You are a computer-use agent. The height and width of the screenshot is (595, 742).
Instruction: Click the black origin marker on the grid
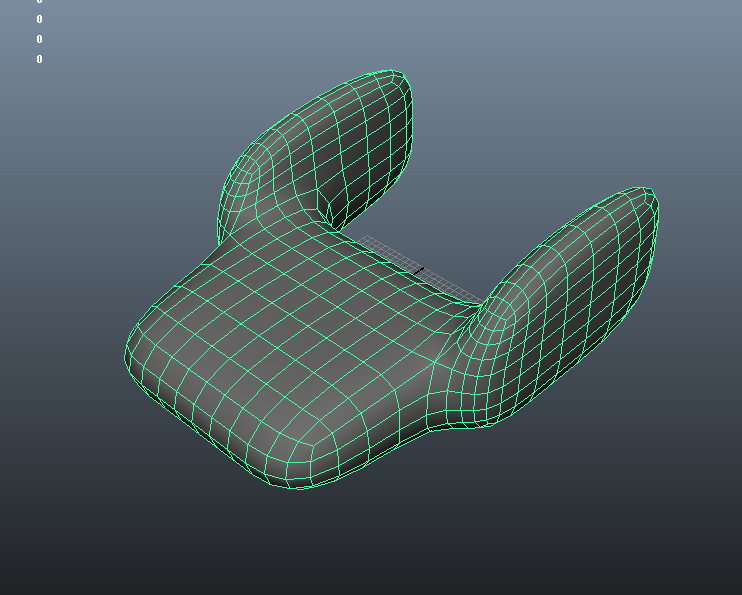point(419,269)
